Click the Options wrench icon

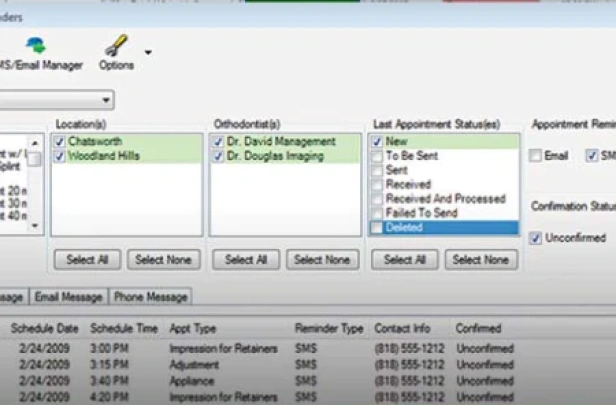click(x=116, y=45)
